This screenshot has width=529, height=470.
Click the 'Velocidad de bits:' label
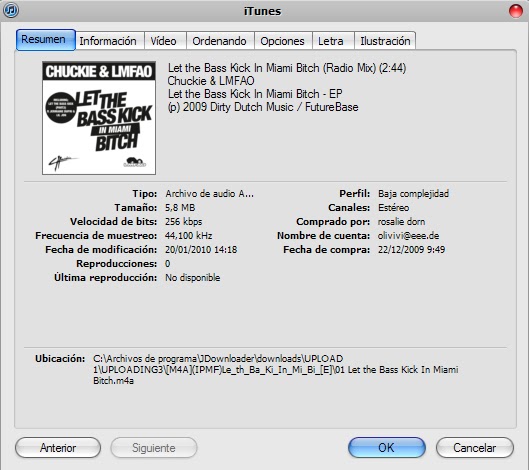[x=114, y=222]
